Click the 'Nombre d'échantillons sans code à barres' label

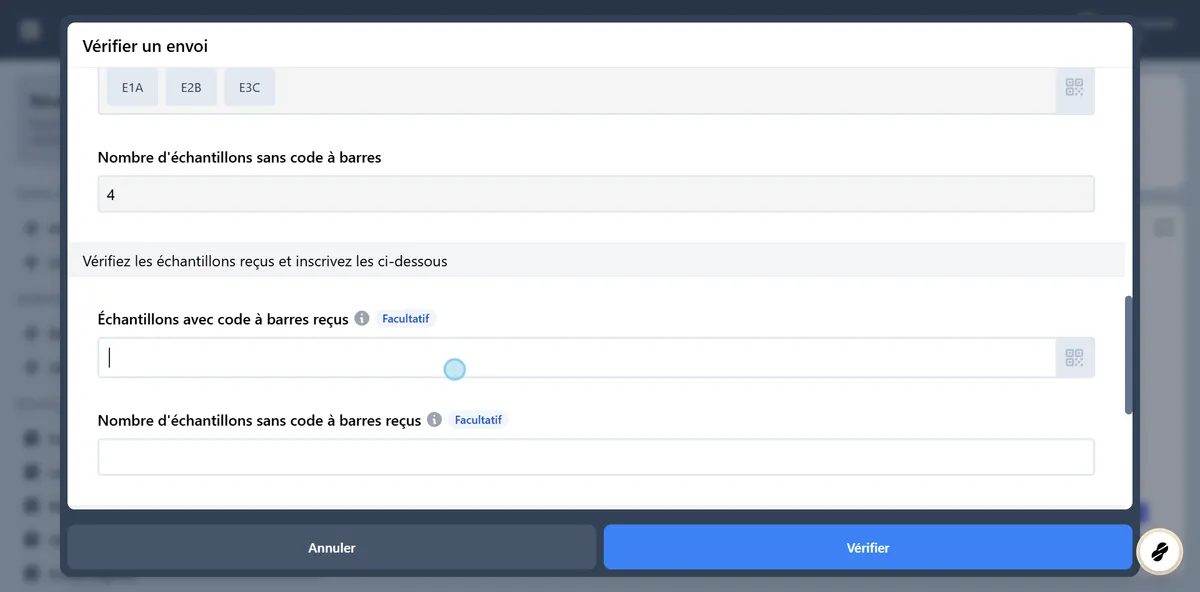[239, 157]
